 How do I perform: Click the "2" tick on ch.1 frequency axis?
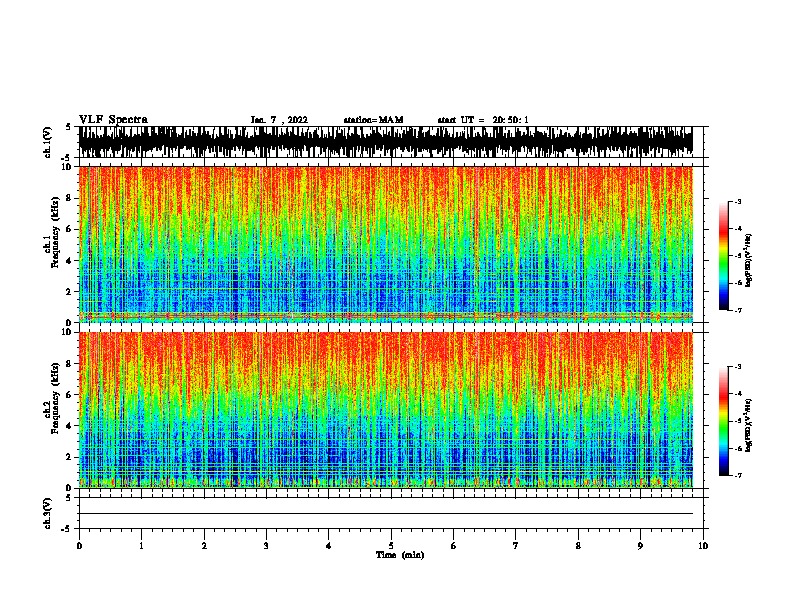(x=71, y=291)
